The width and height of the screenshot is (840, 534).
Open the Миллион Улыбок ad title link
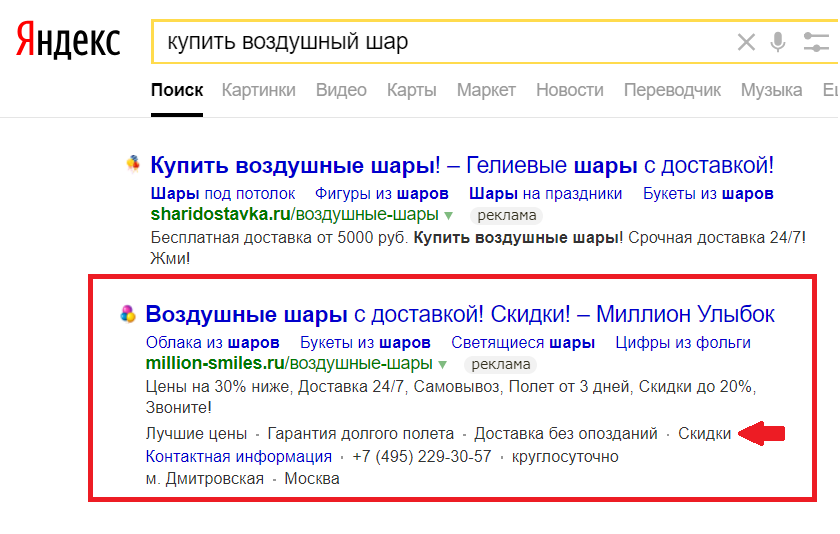point(460,314)
